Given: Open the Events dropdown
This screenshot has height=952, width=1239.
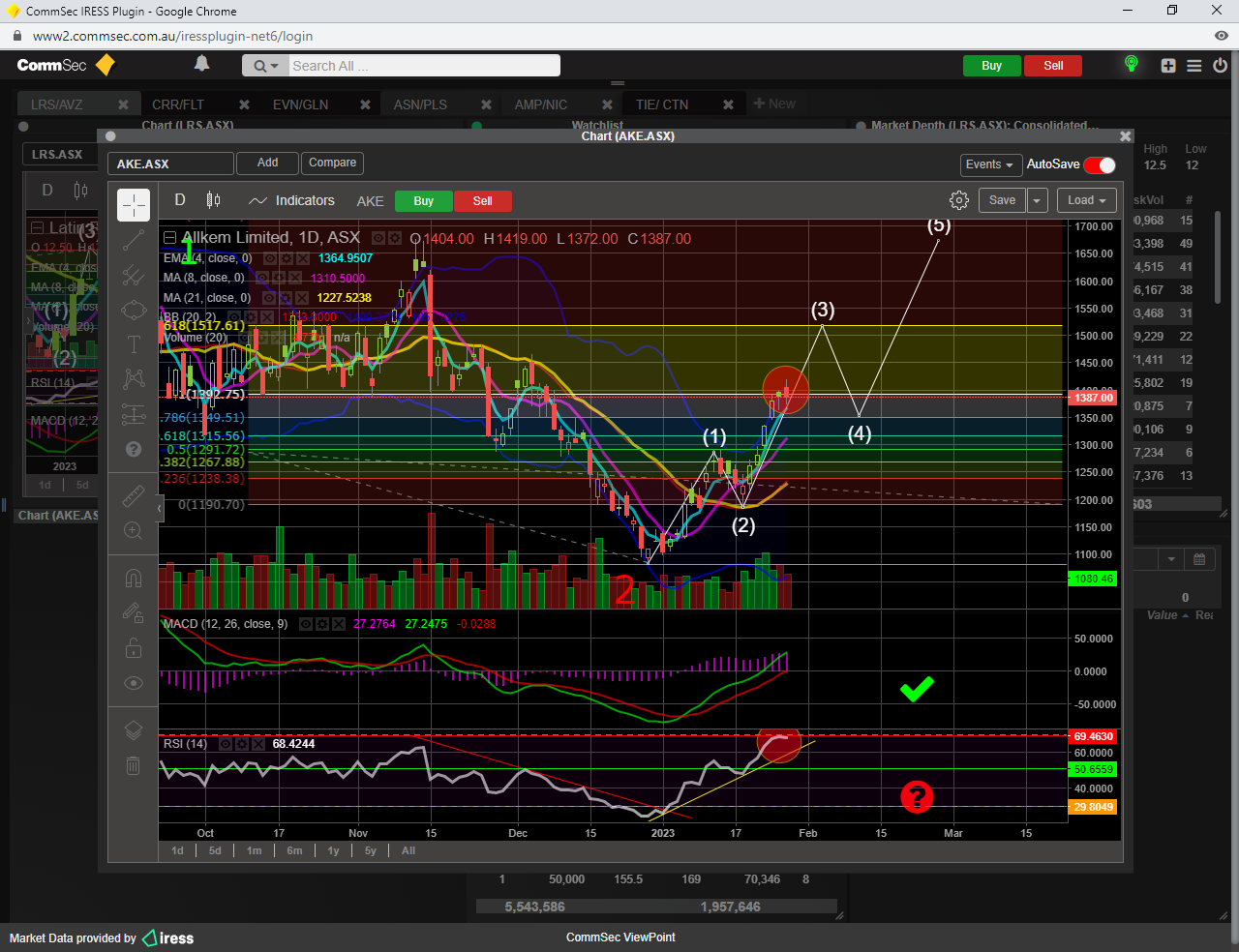Looking at the screenshot, I should click(989, 164).
